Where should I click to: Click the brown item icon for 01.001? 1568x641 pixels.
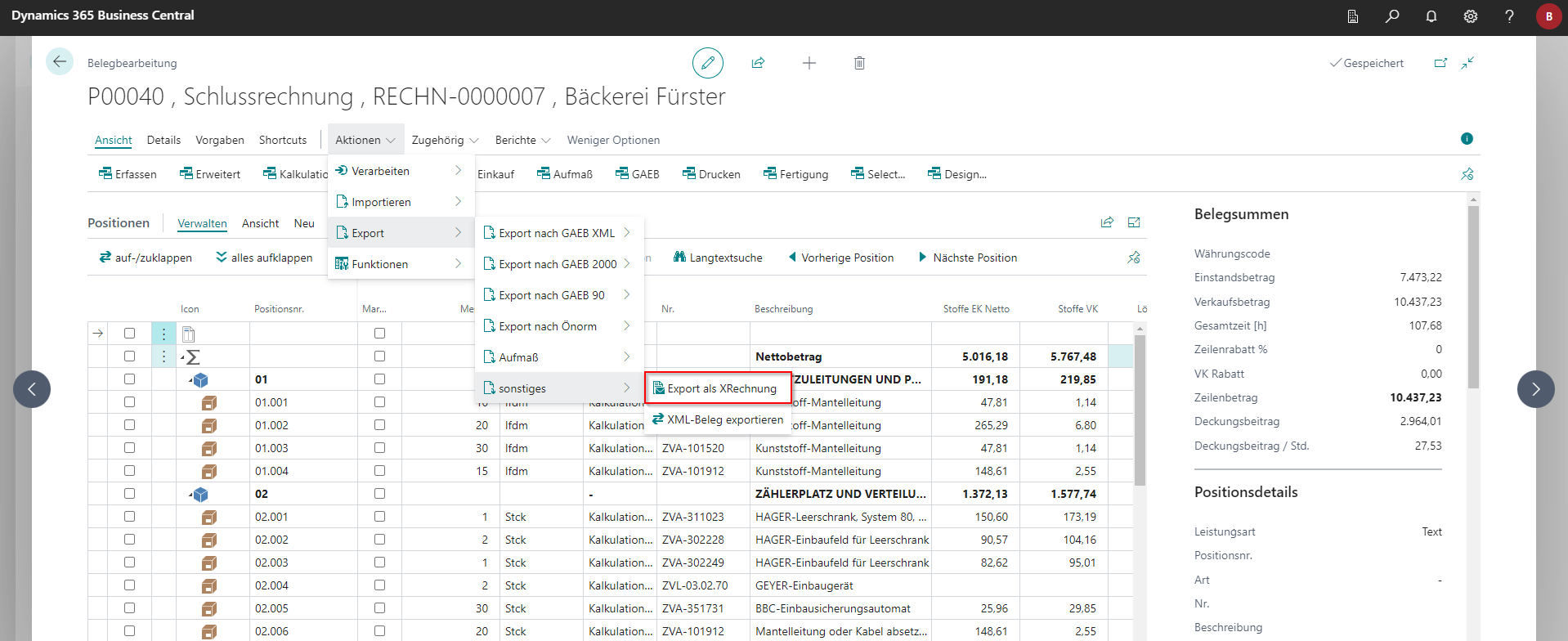tap(209, 402)
